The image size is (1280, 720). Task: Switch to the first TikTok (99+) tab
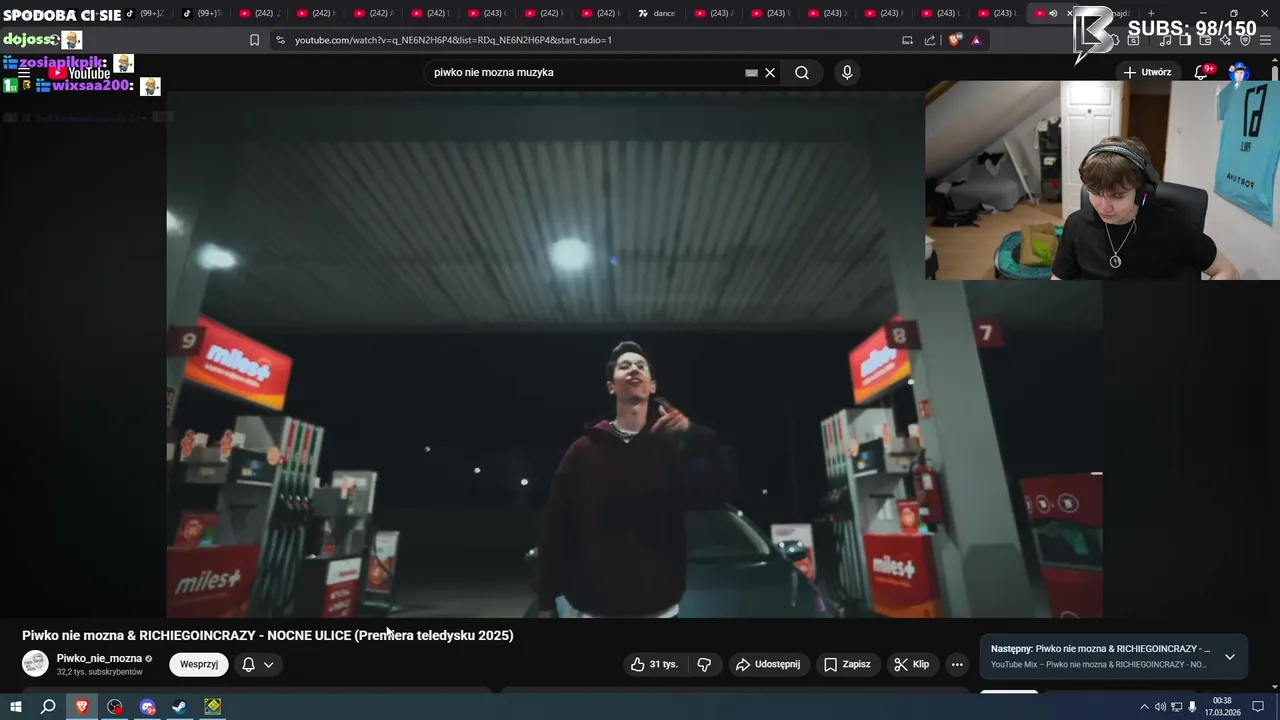tap(145, 13)
